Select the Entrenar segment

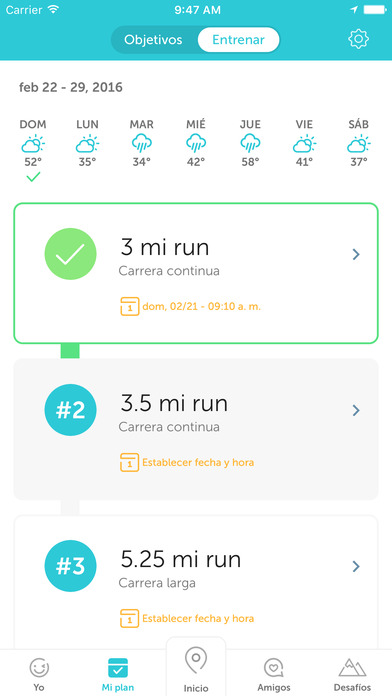[x=238, y=40]
